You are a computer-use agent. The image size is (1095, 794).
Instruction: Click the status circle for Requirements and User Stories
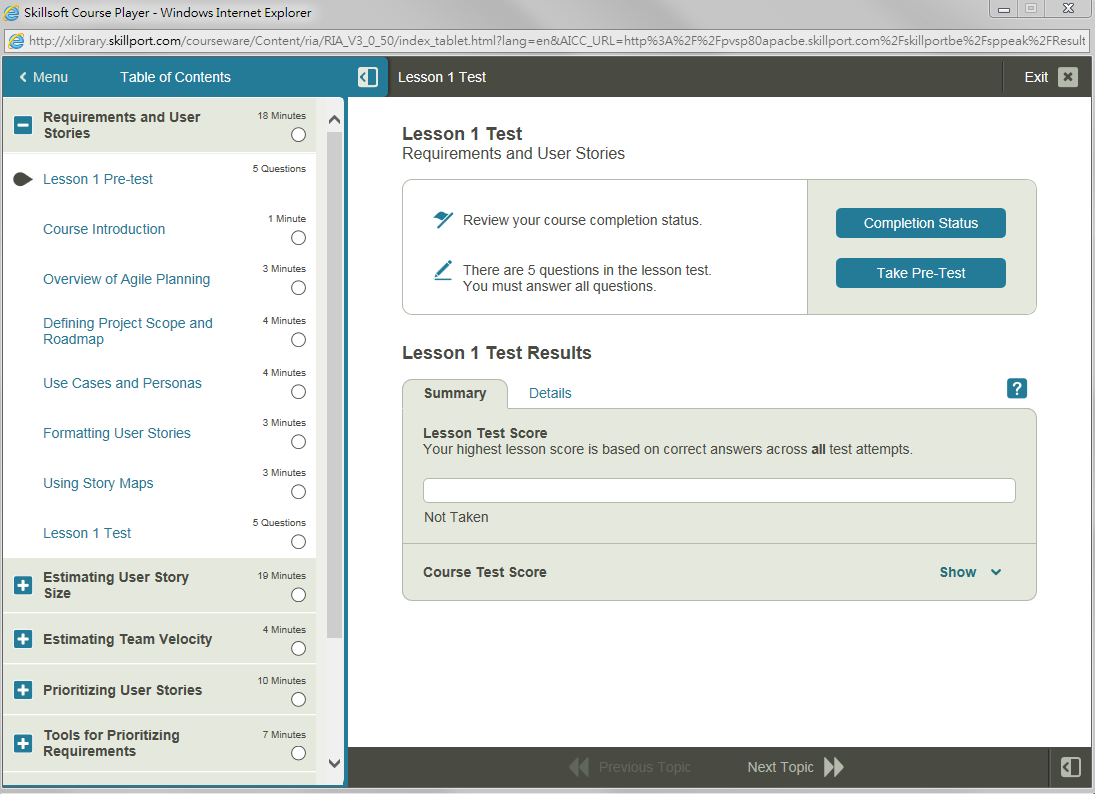pyautogui.click(x=298, y=135)
